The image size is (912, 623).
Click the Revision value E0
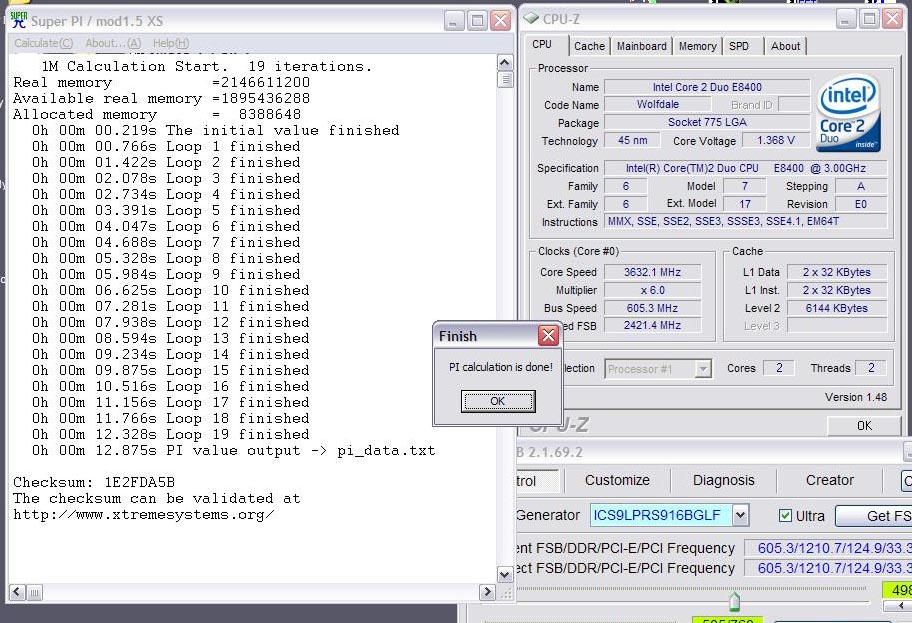click(x=861, y=204)
